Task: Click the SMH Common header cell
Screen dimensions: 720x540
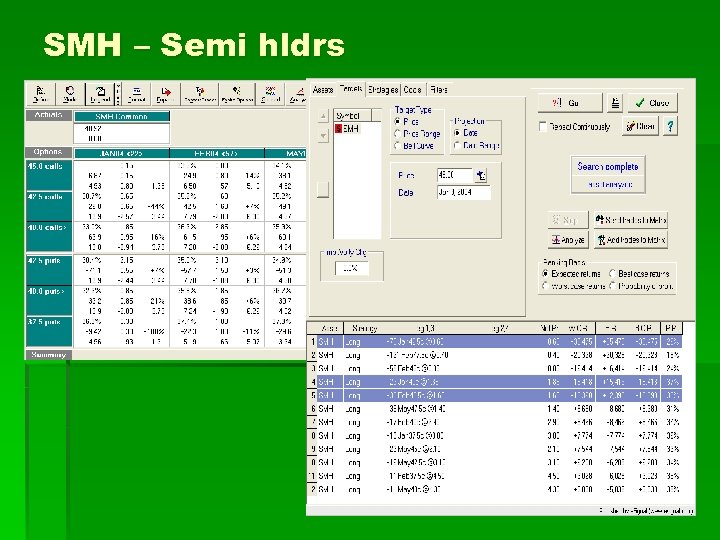Action: tap(122, 116)
